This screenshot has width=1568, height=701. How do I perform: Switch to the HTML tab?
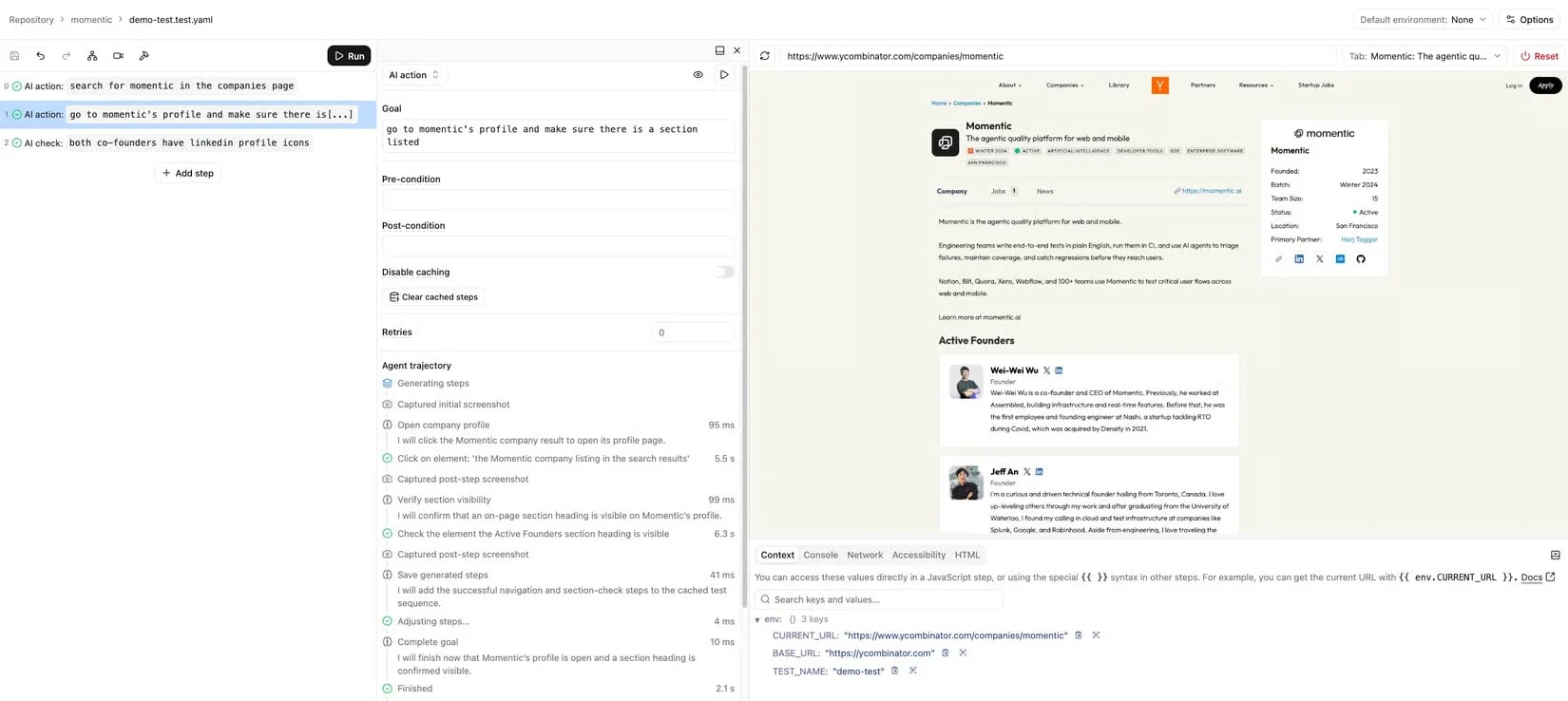point(967,556)
